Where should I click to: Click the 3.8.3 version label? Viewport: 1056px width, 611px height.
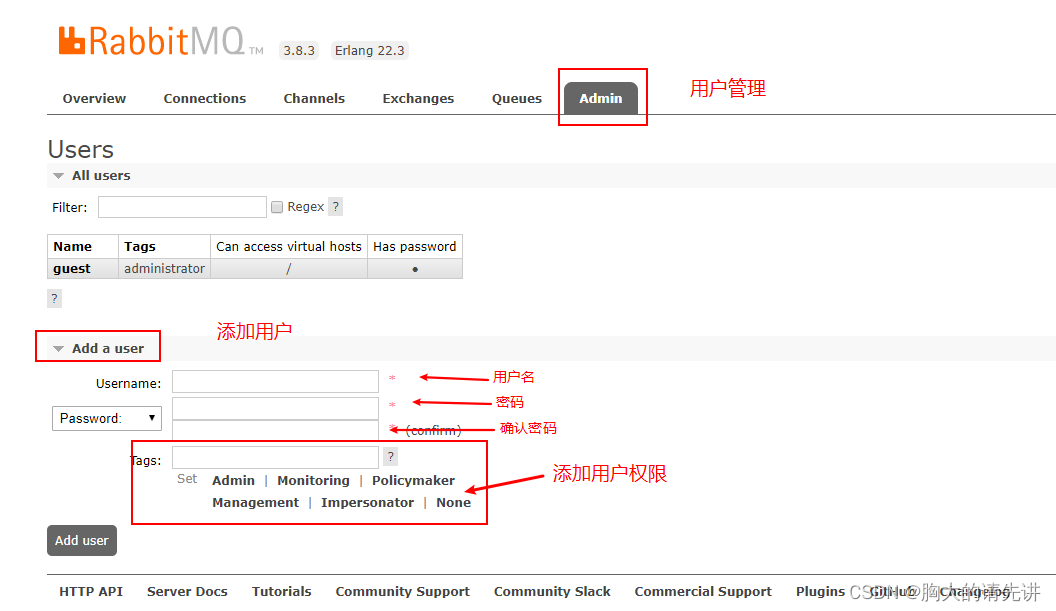click(299, 51)
